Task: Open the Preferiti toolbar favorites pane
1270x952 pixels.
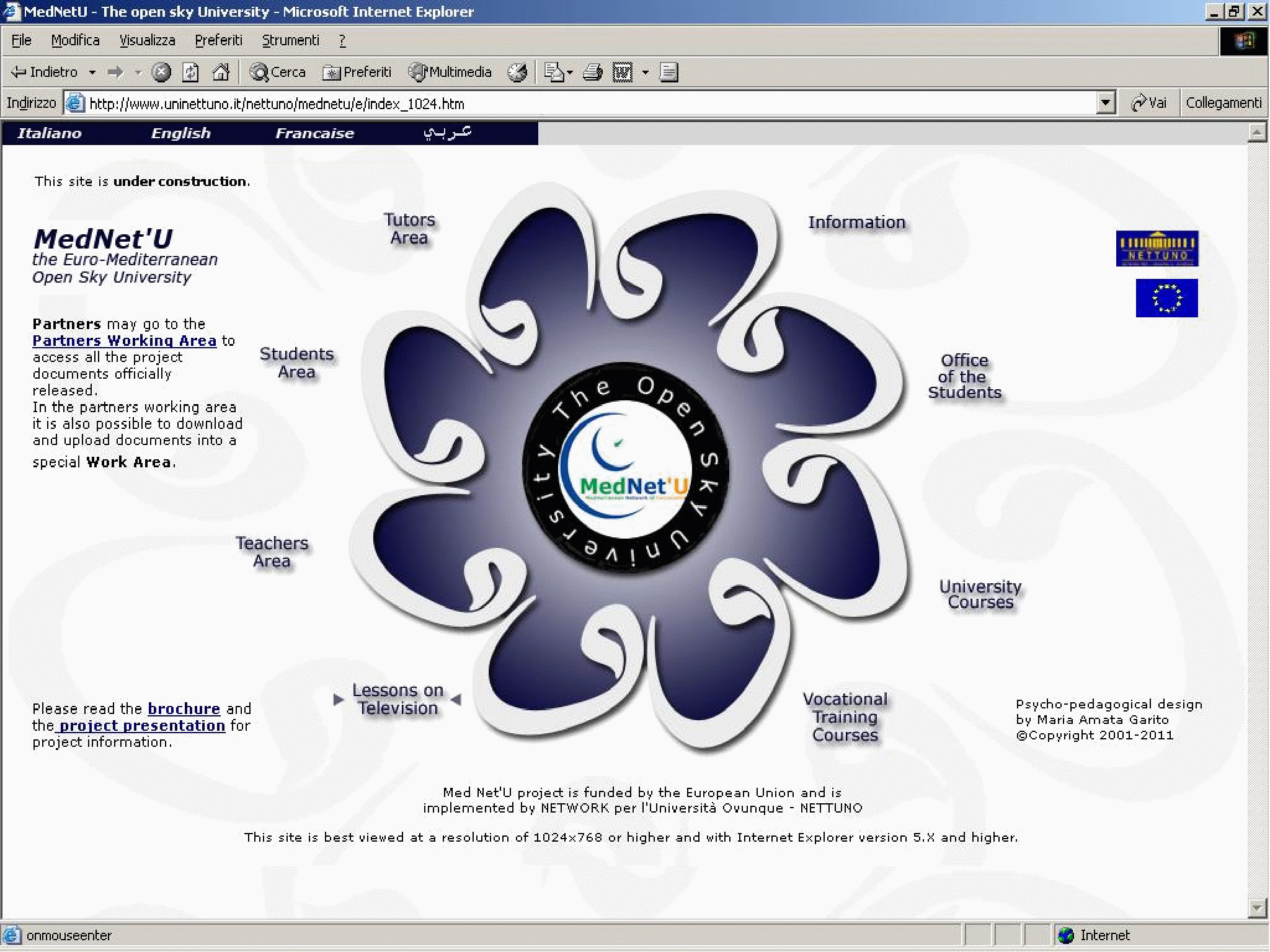Action: 357,73
